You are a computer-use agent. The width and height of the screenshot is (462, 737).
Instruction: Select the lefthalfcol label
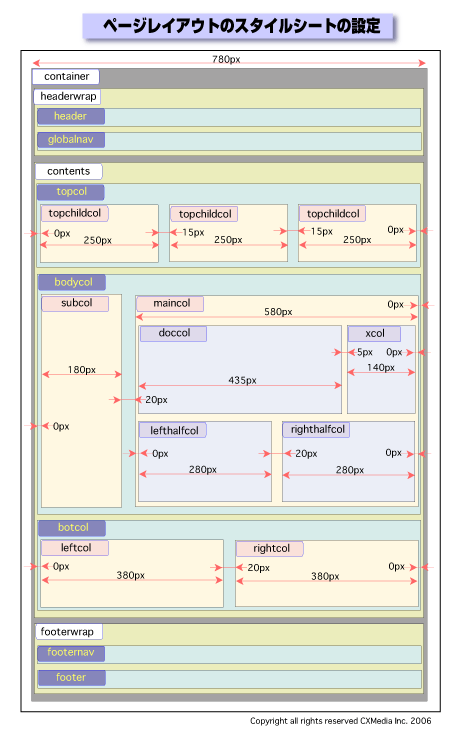pos(173,430)
